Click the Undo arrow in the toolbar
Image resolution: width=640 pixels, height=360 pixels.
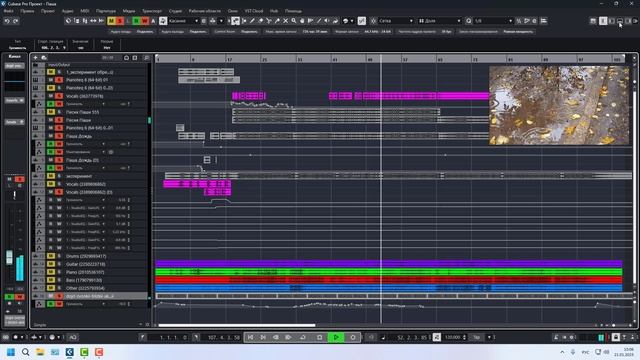pyautogui.click(x=7, y=21)
